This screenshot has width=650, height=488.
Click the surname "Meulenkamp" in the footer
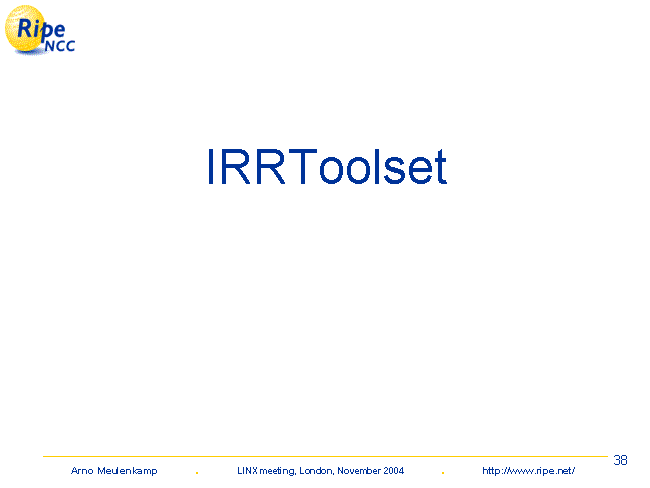pyautogui.click(x=128, y=471)
